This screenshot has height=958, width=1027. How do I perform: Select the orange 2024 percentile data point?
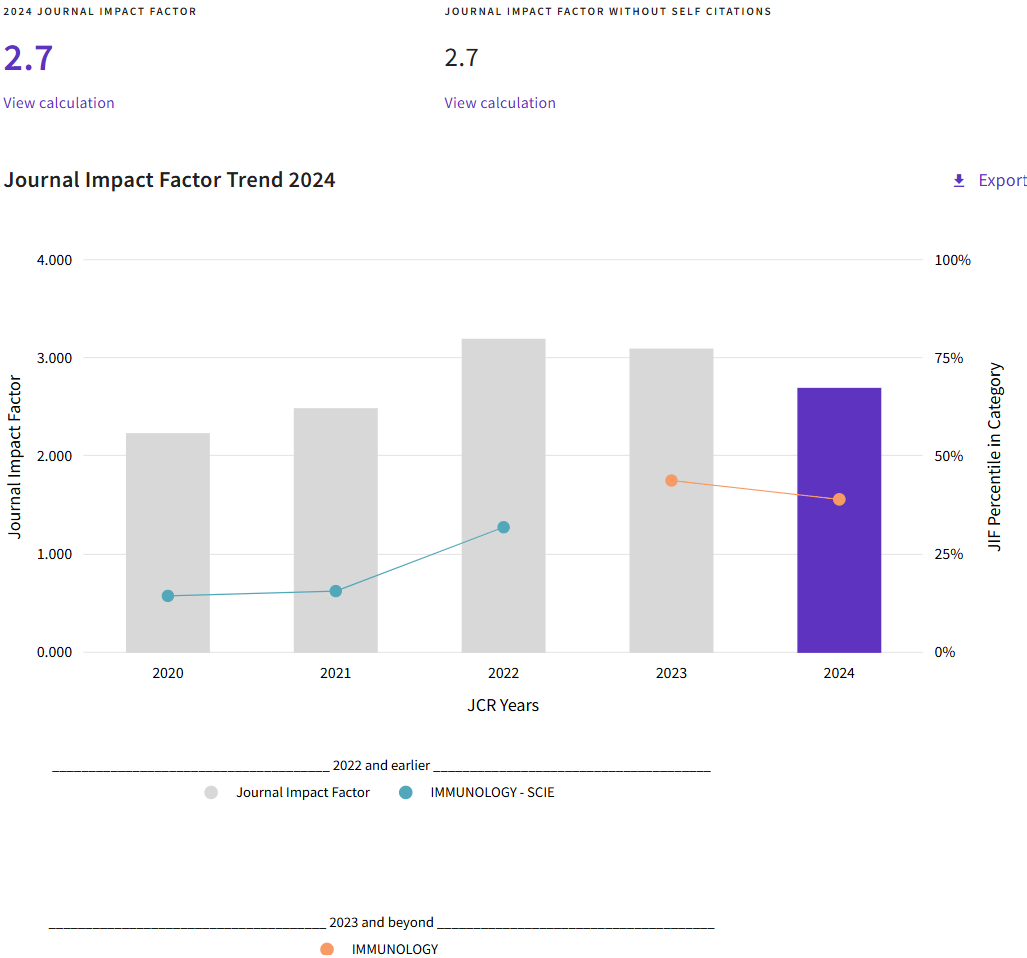click(x=839, y=499)
